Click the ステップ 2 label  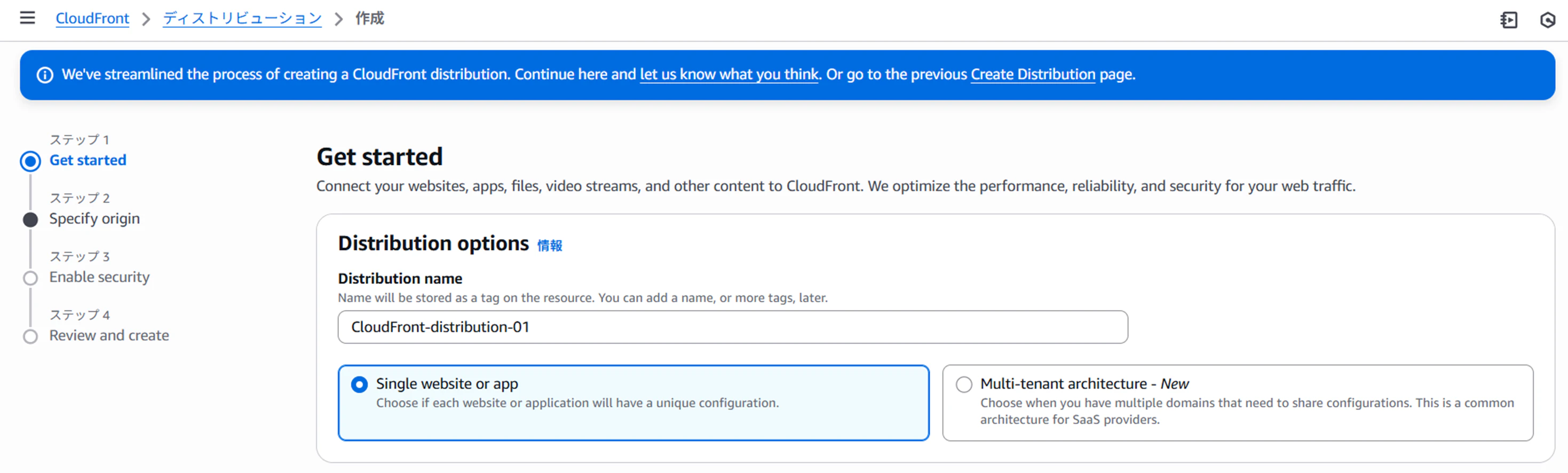(x=79, y=199)
